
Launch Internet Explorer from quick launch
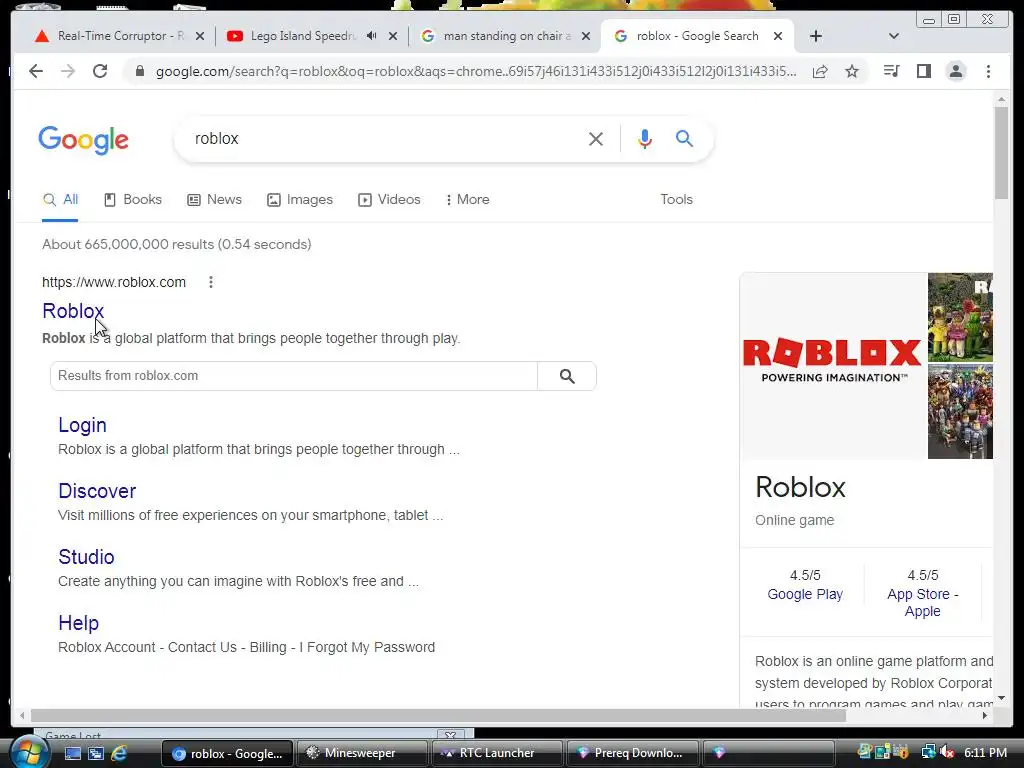click(120, 753)
